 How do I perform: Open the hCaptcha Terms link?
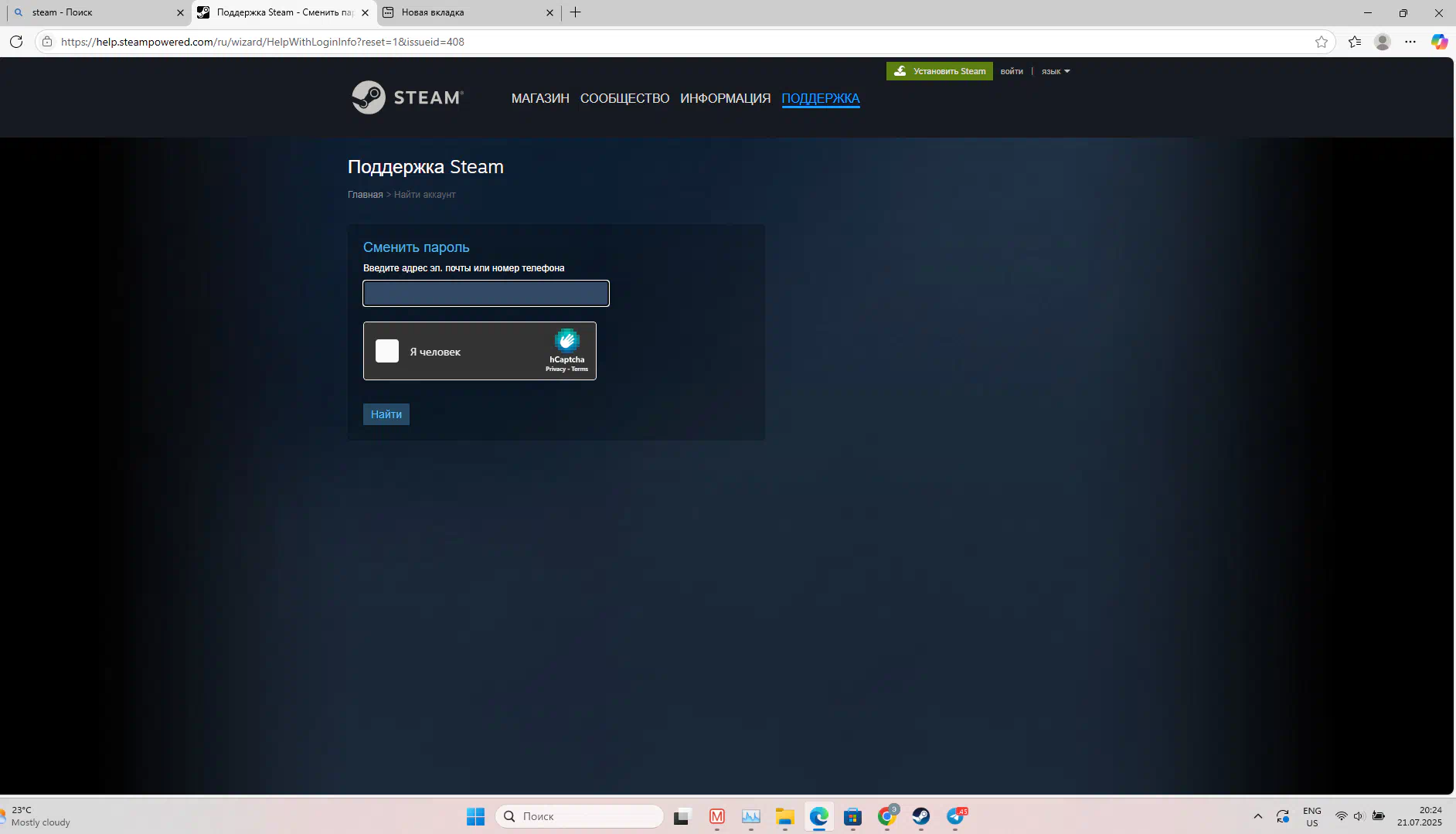580,369
